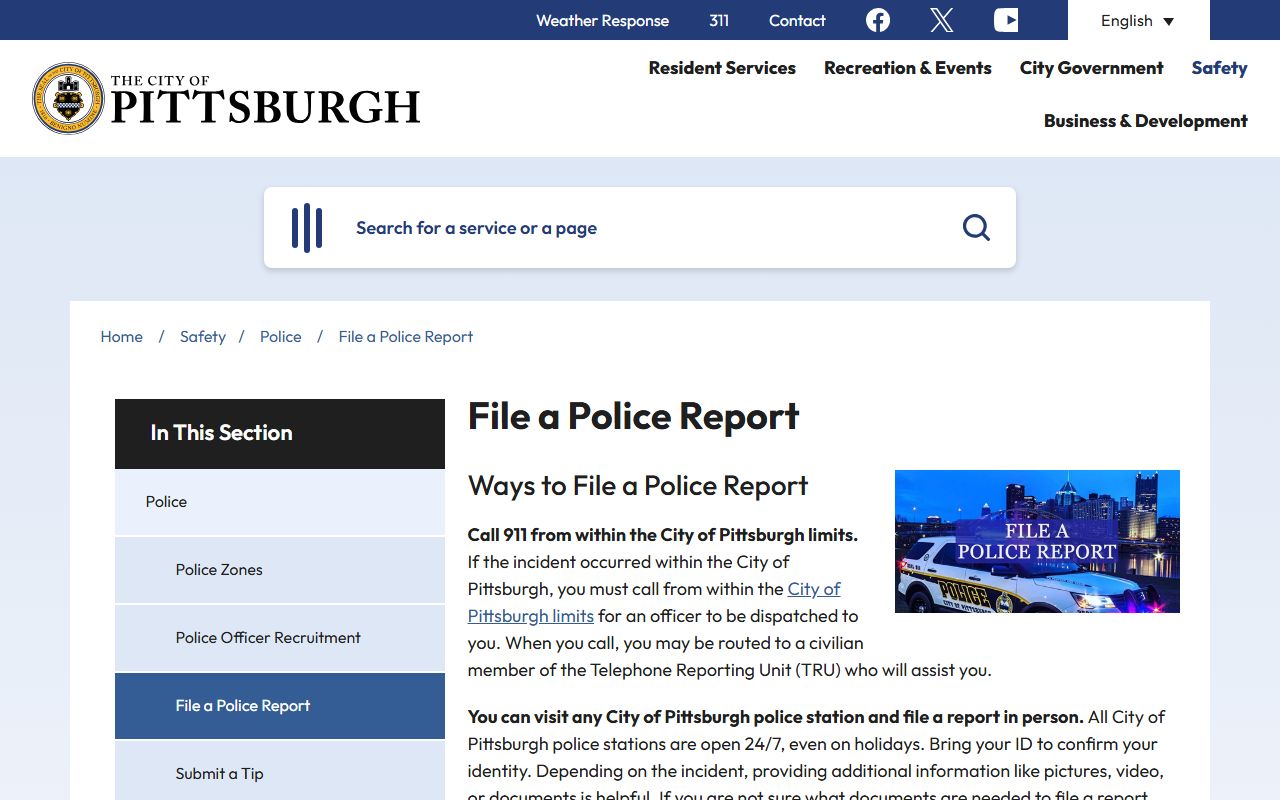Go to Police in the breadcrumb

(x=281, y=337)
